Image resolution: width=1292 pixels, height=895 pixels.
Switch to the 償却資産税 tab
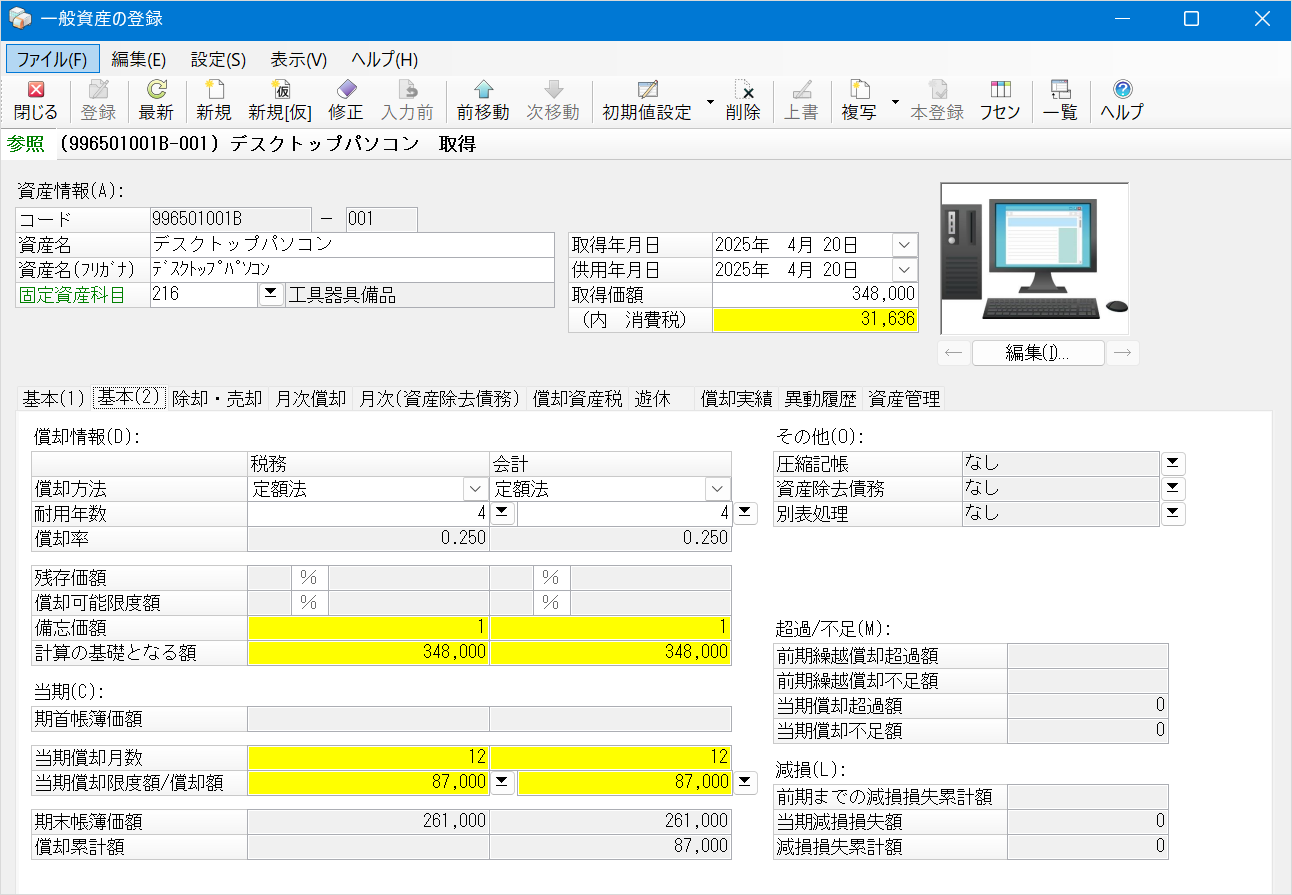click(578, 398)
